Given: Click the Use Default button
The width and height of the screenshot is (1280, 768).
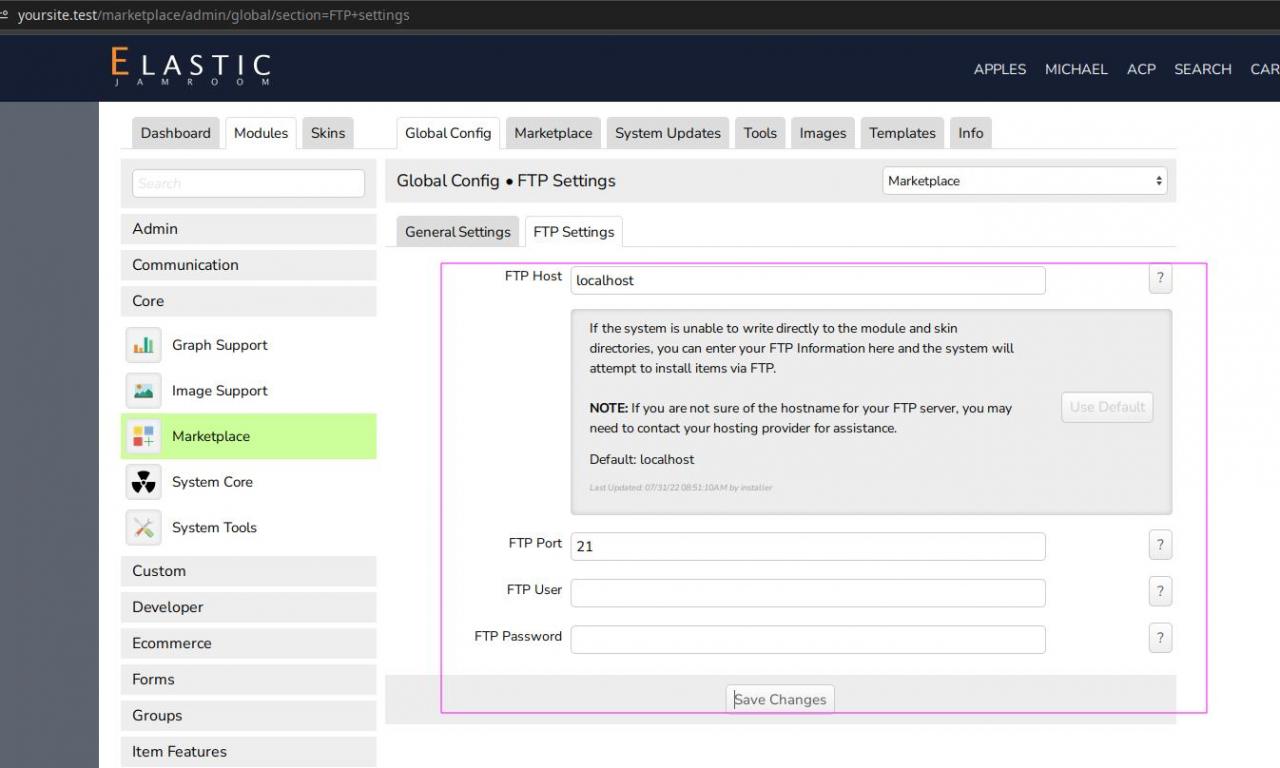Looking at the screenshot, I should pos(1107,407).
